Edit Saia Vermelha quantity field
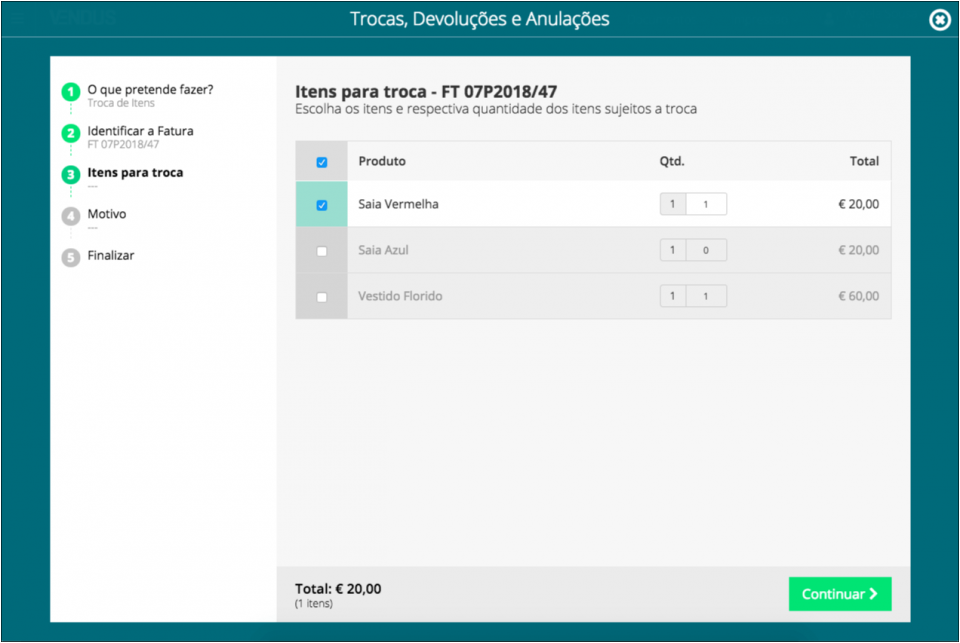The height and width of the screenshot is (643, 960). (705, 205)
